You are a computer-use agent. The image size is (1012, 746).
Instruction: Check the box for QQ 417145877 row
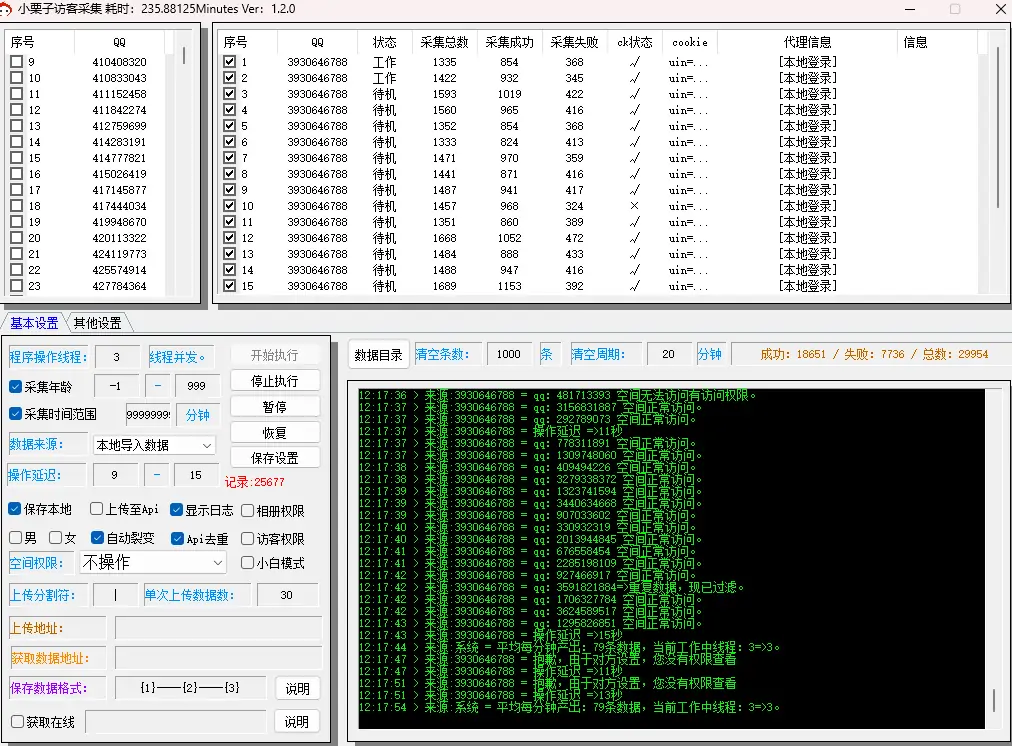coord(17,190)
